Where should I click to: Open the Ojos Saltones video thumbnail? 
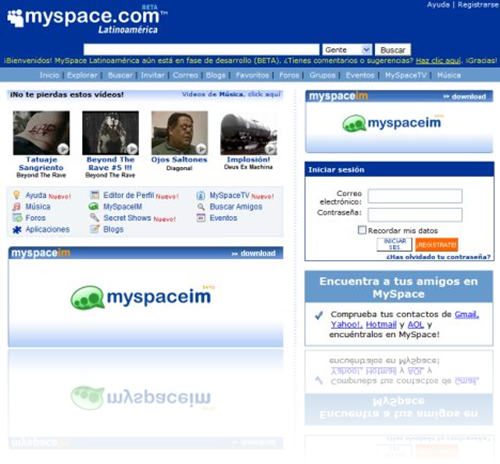(180, 133)
